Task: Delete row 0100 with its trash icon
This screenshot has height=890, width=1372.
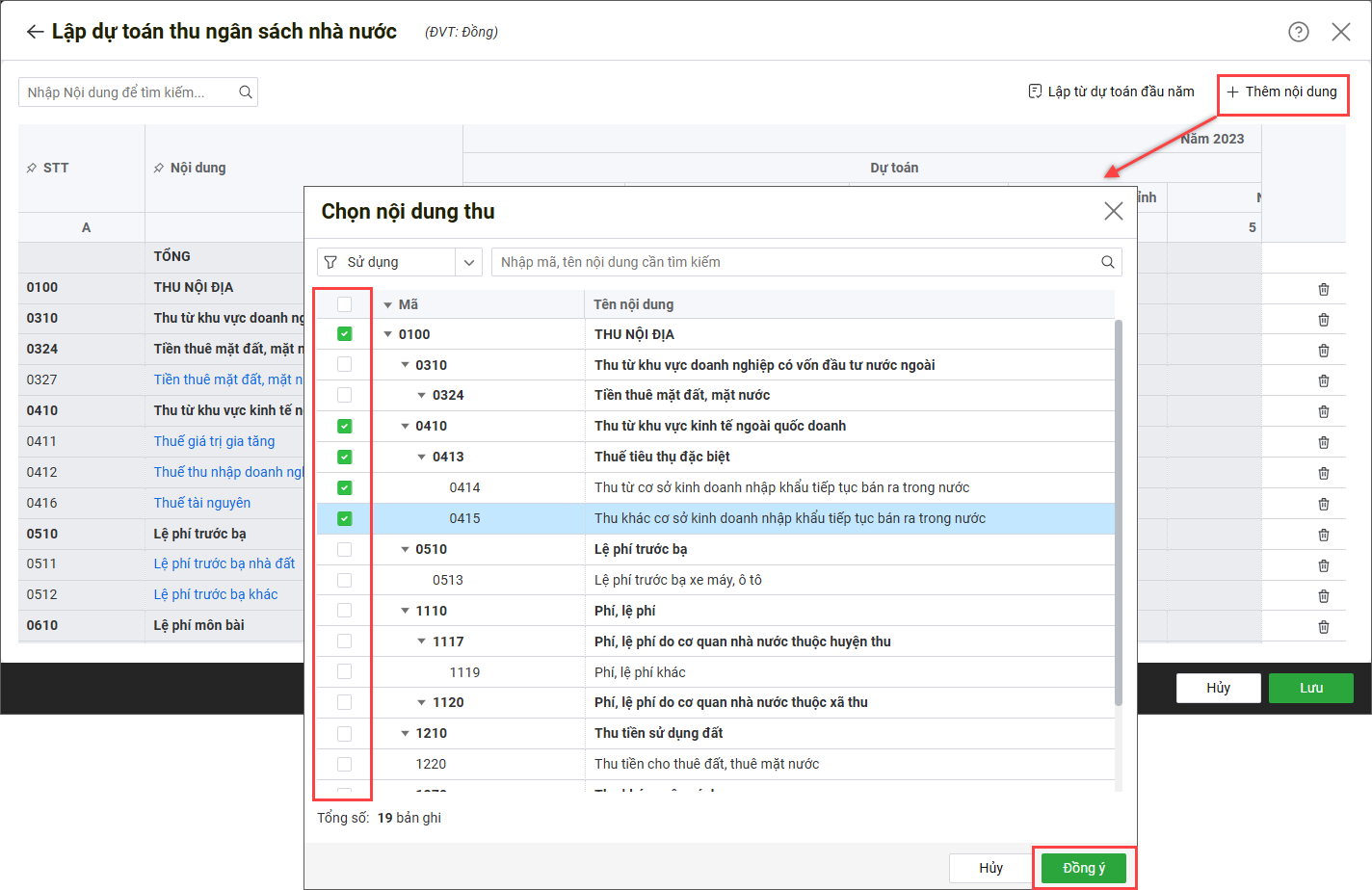Action: [x=1323, y=289]
